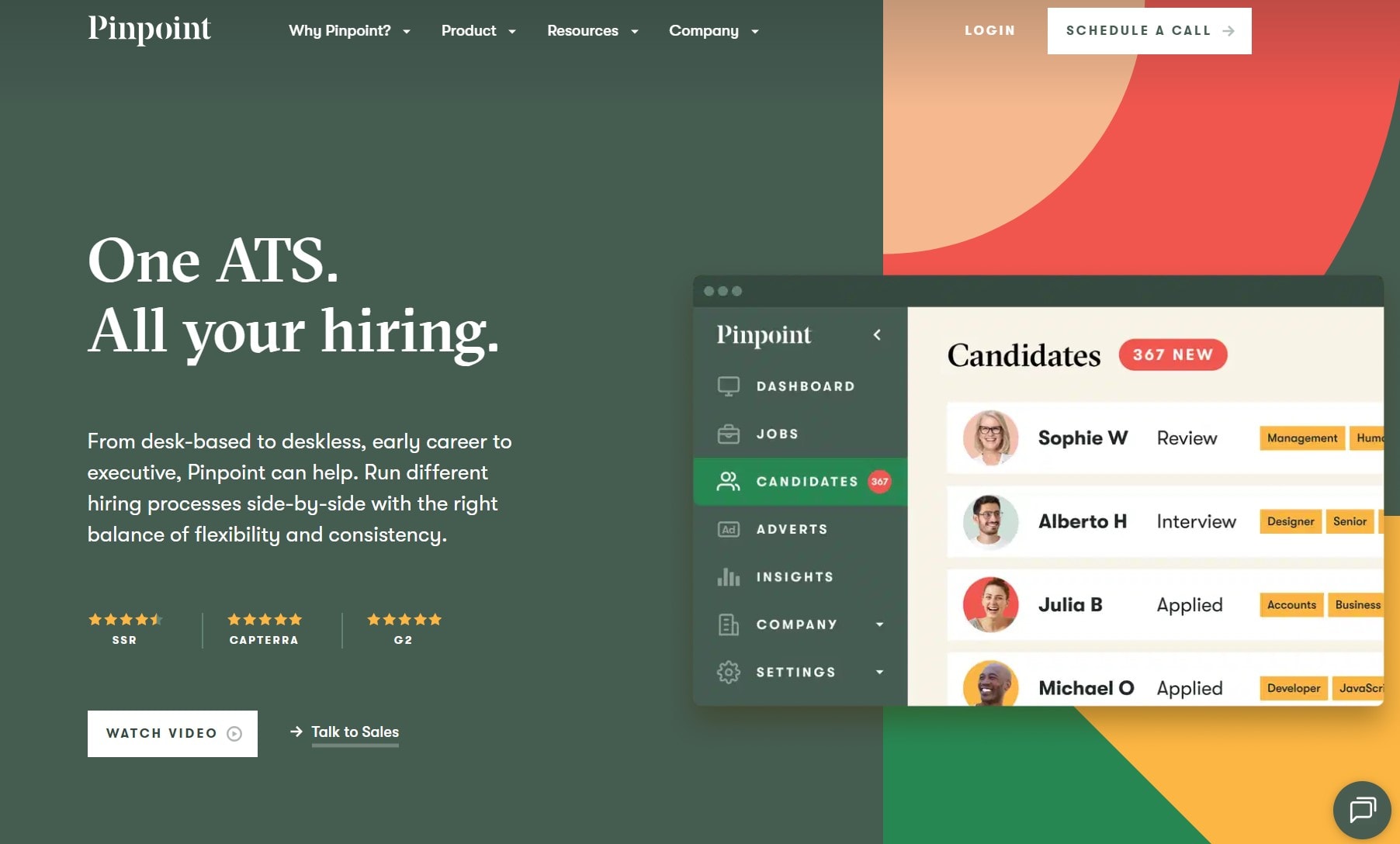Image resolution: width=1400 pixels, height=844 pixels.
Task: Click the Schedule a Call button
Action: [x=1149, y=31]
